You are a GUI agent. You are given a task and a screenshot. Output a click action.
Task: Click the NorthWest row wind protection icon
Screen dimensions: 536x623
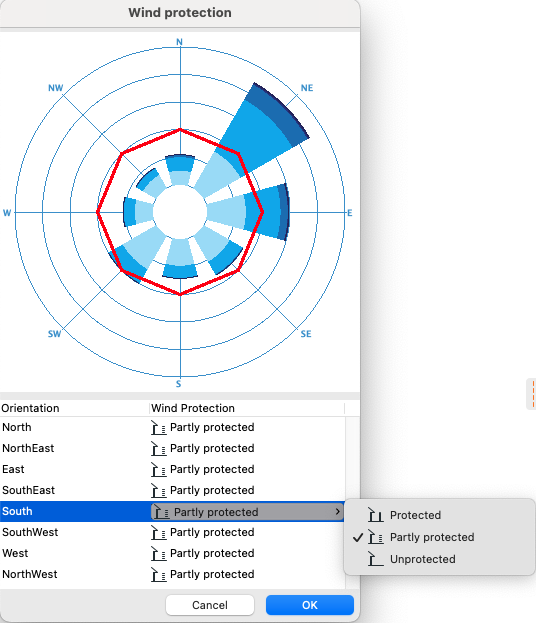click(159, 575)
